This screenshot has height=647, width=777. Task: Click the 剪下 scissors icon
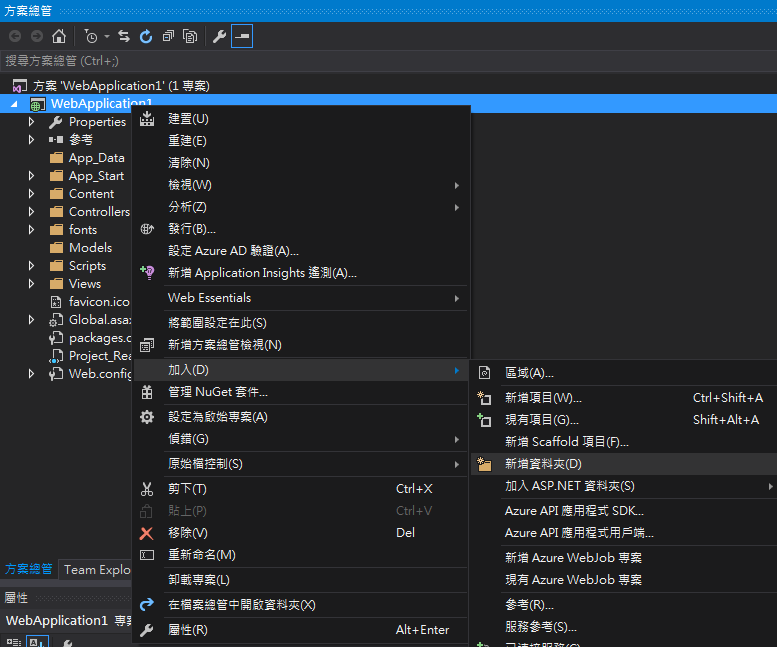(147, 489)
